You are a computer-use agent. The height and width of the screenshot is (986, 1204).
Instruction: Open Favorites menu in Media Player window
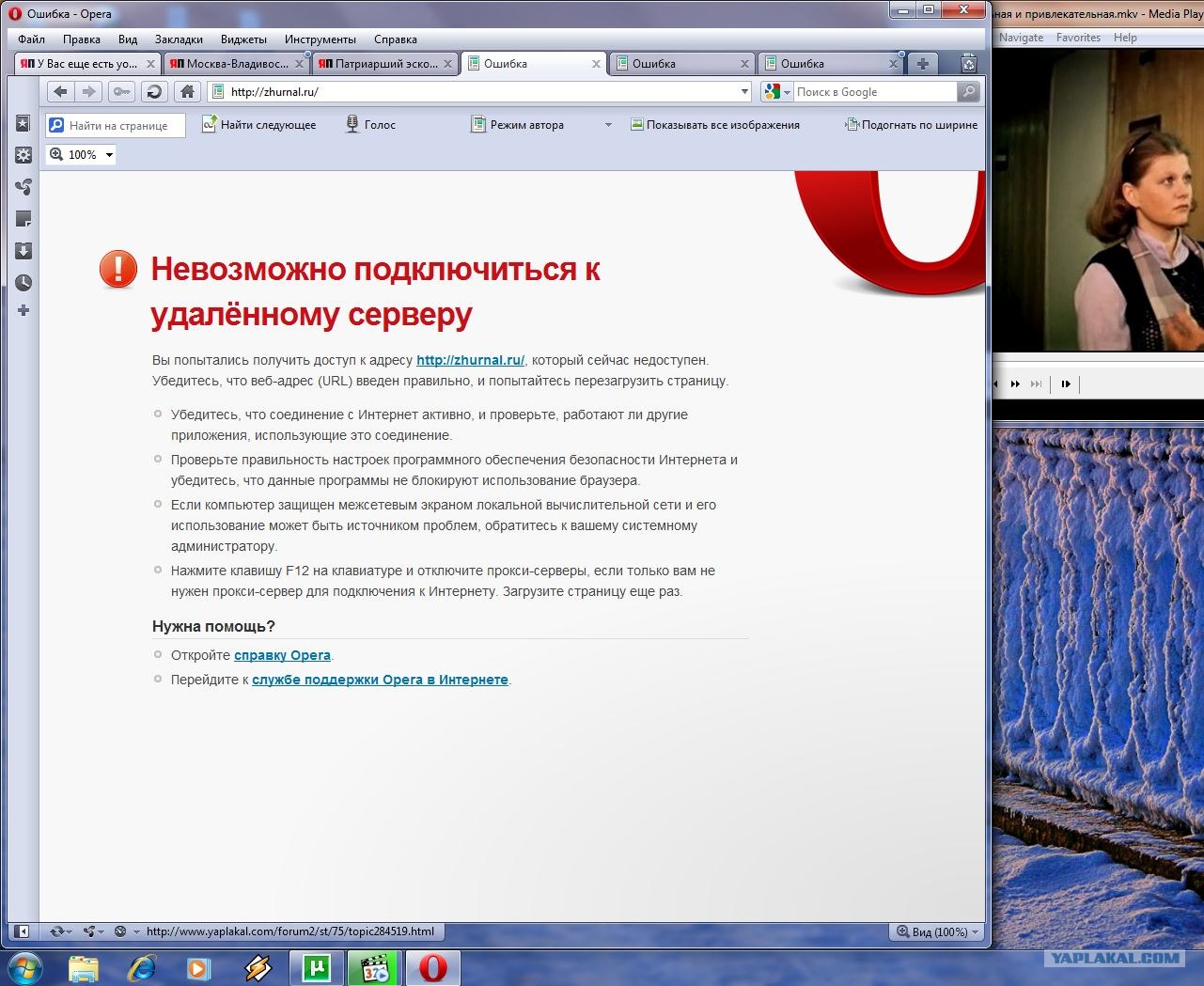pos(1078,38)
